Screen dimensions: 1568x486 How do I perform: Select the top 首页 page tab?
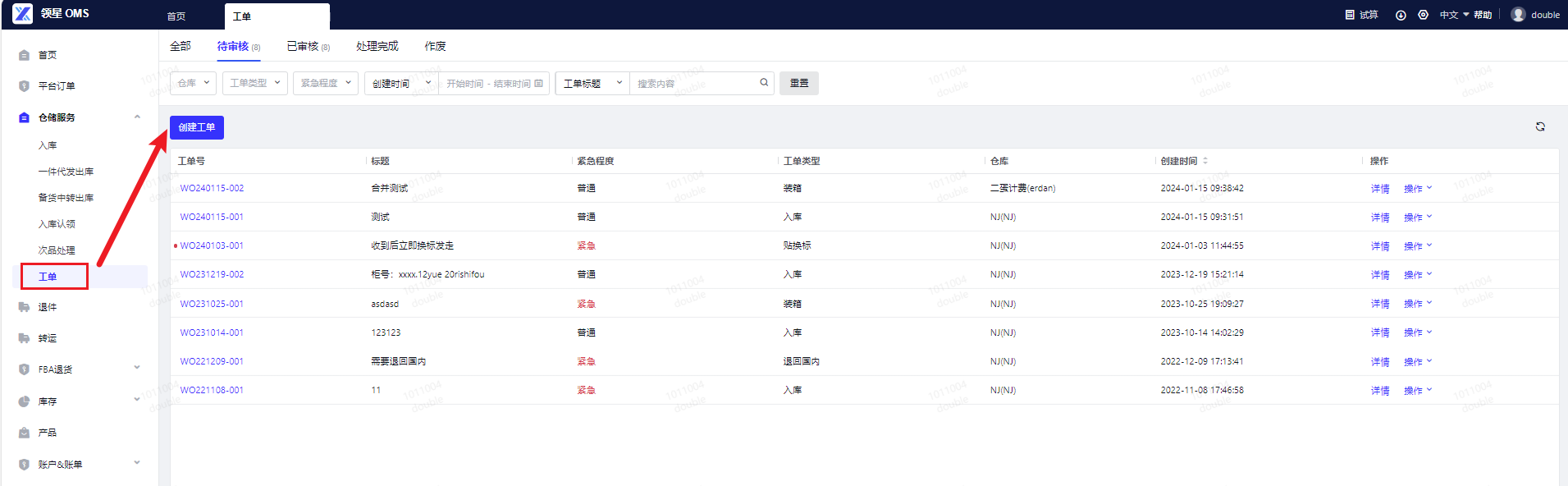176,16
